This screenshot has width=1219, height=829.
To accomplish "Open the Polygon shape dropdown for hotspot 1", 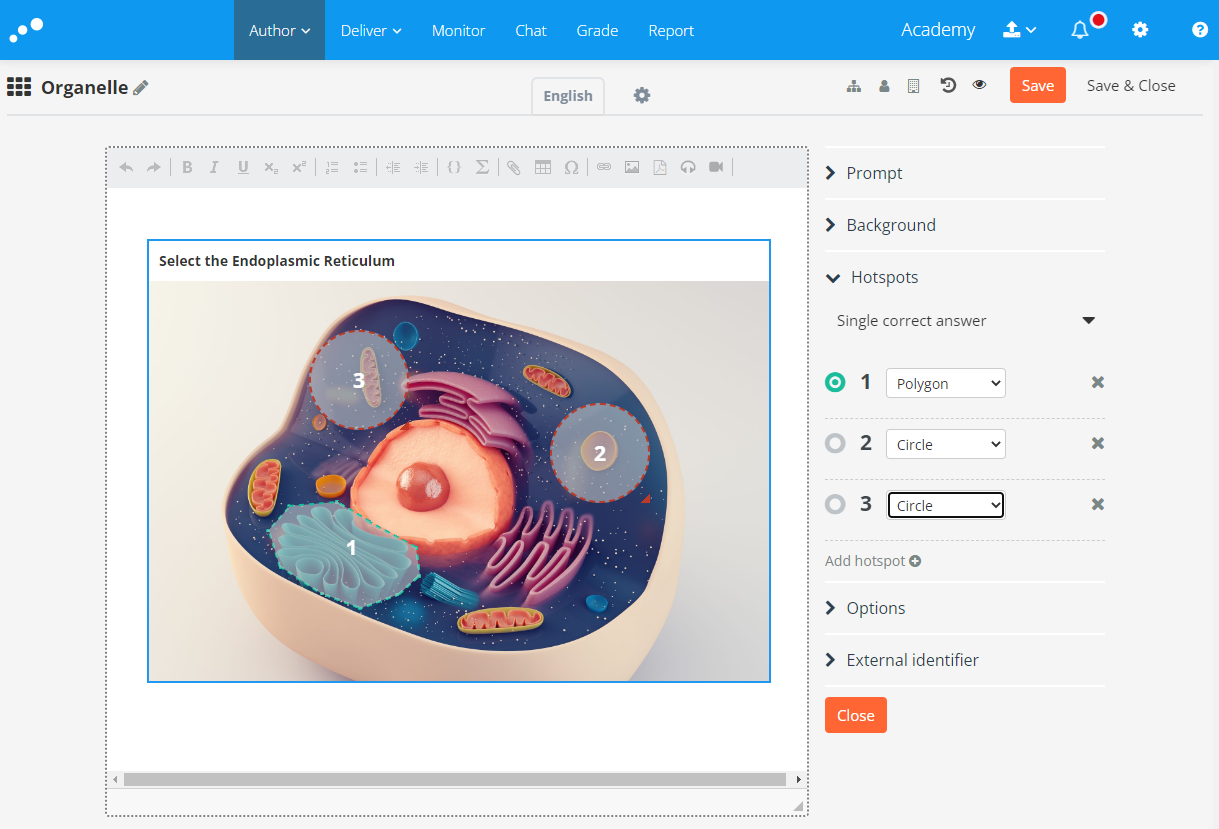I will coord(945,384).
